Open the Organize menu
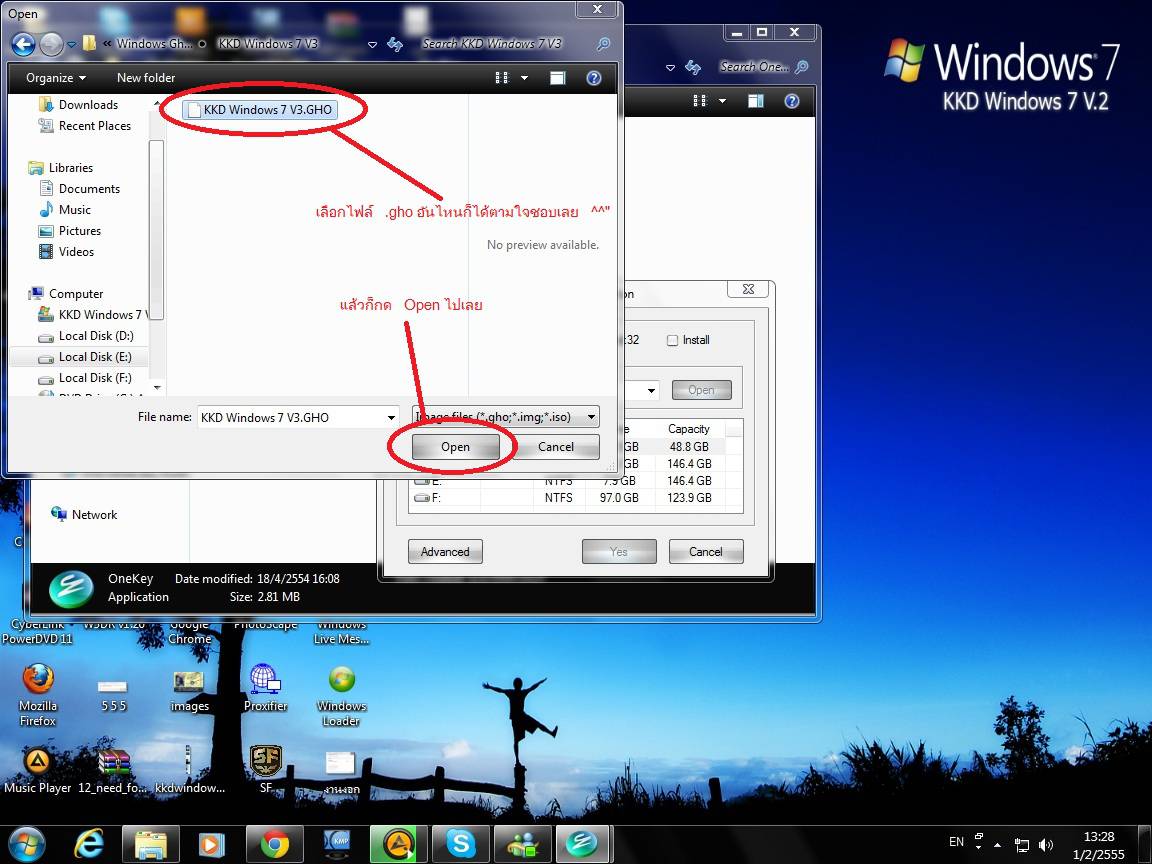This screenshot has width=1152, height=864. point(56,78)
